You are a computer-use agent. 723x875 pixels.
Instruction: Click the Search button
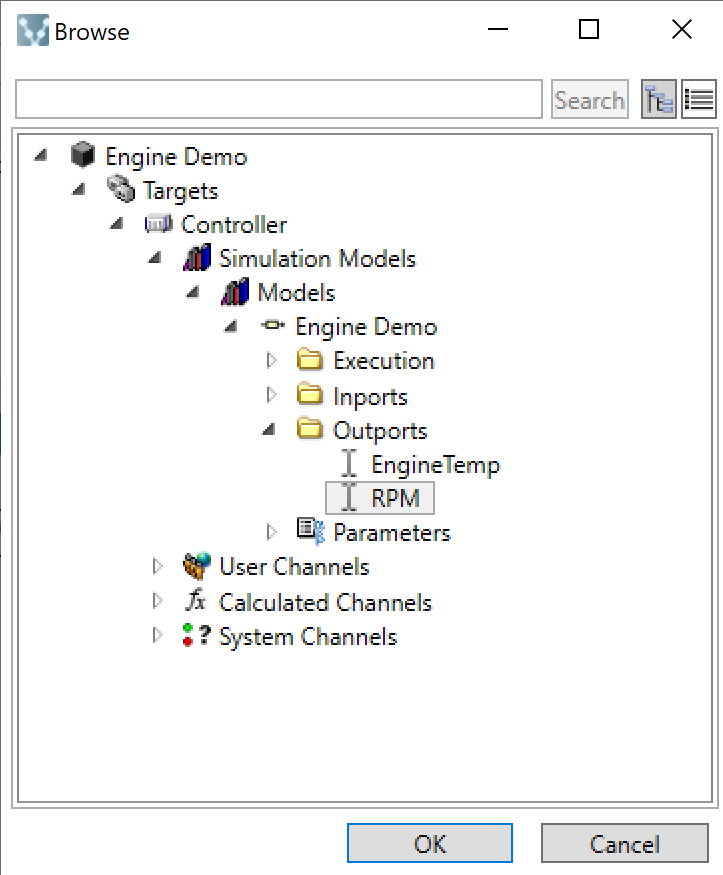click(x=589, y=99)
